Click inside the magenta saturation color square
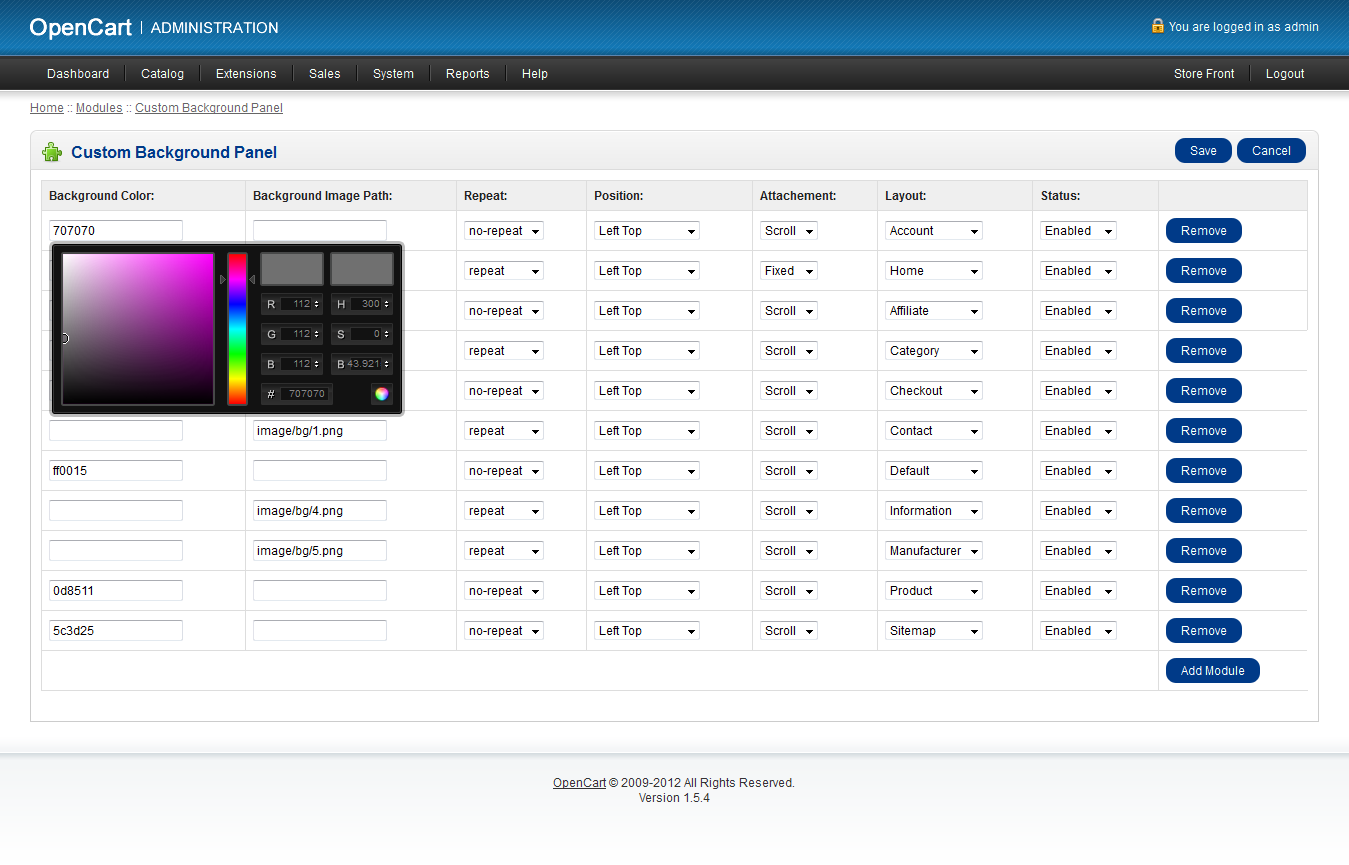The width and height of the screenshot is (1349, 865). click(x=138, y=329)
